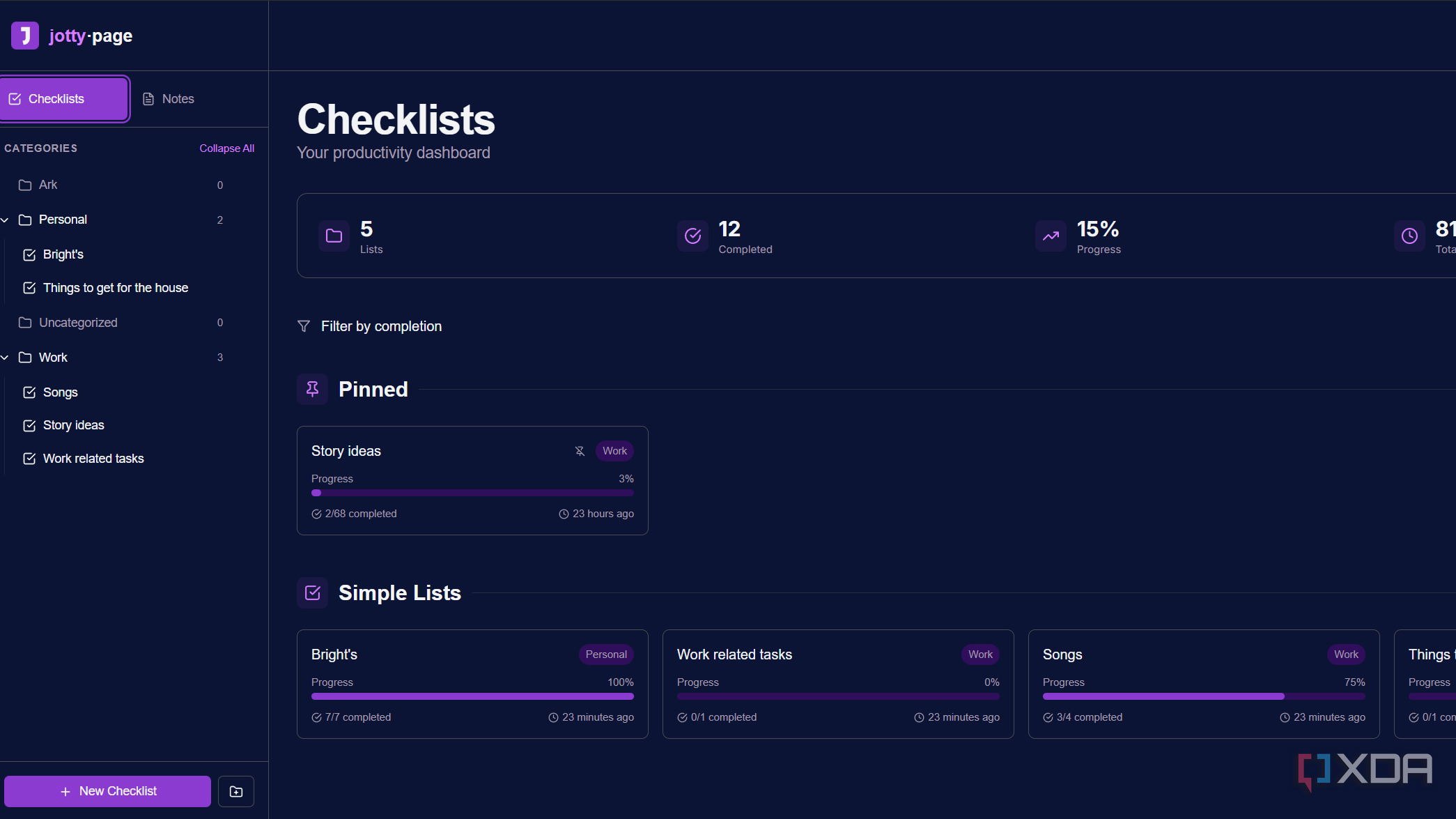1456x819 pixels.
Task: Click the jotty page logo icon
Action: coord(25,36)
